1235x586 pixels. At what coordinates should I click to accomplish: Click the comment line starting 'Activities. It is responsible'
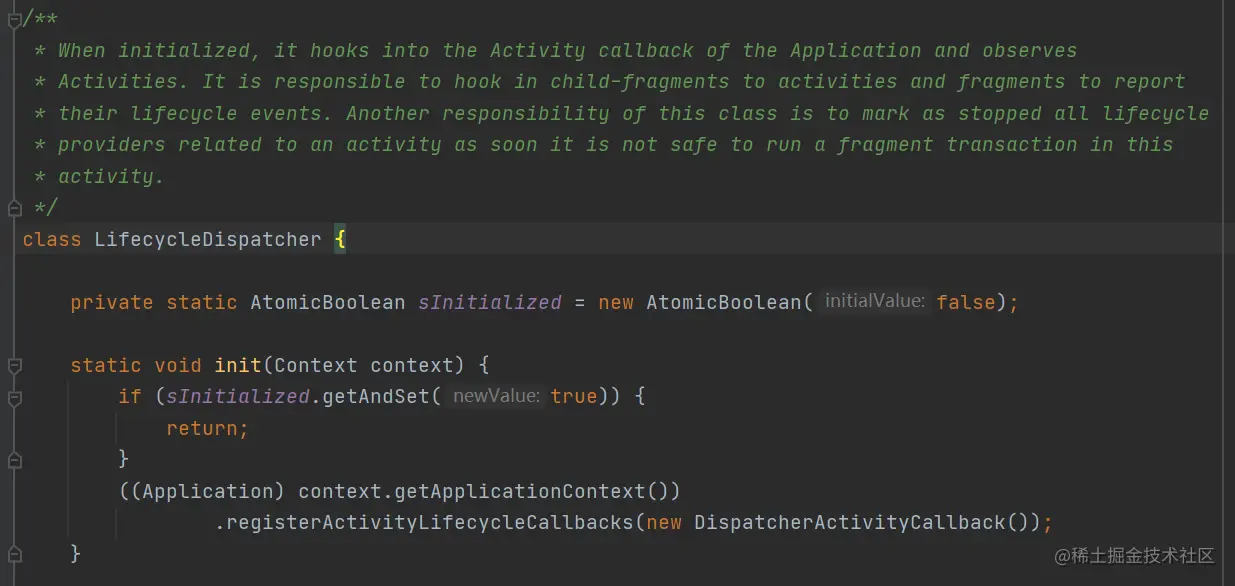610,82
